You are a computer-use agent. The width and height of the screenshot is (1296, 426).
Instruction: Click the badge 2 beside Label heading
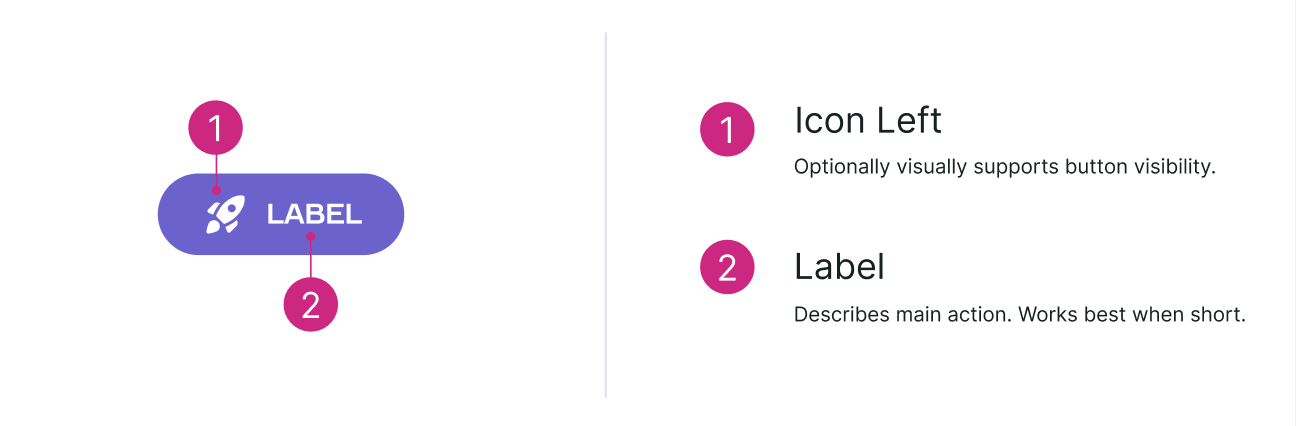tap(727, 267)
